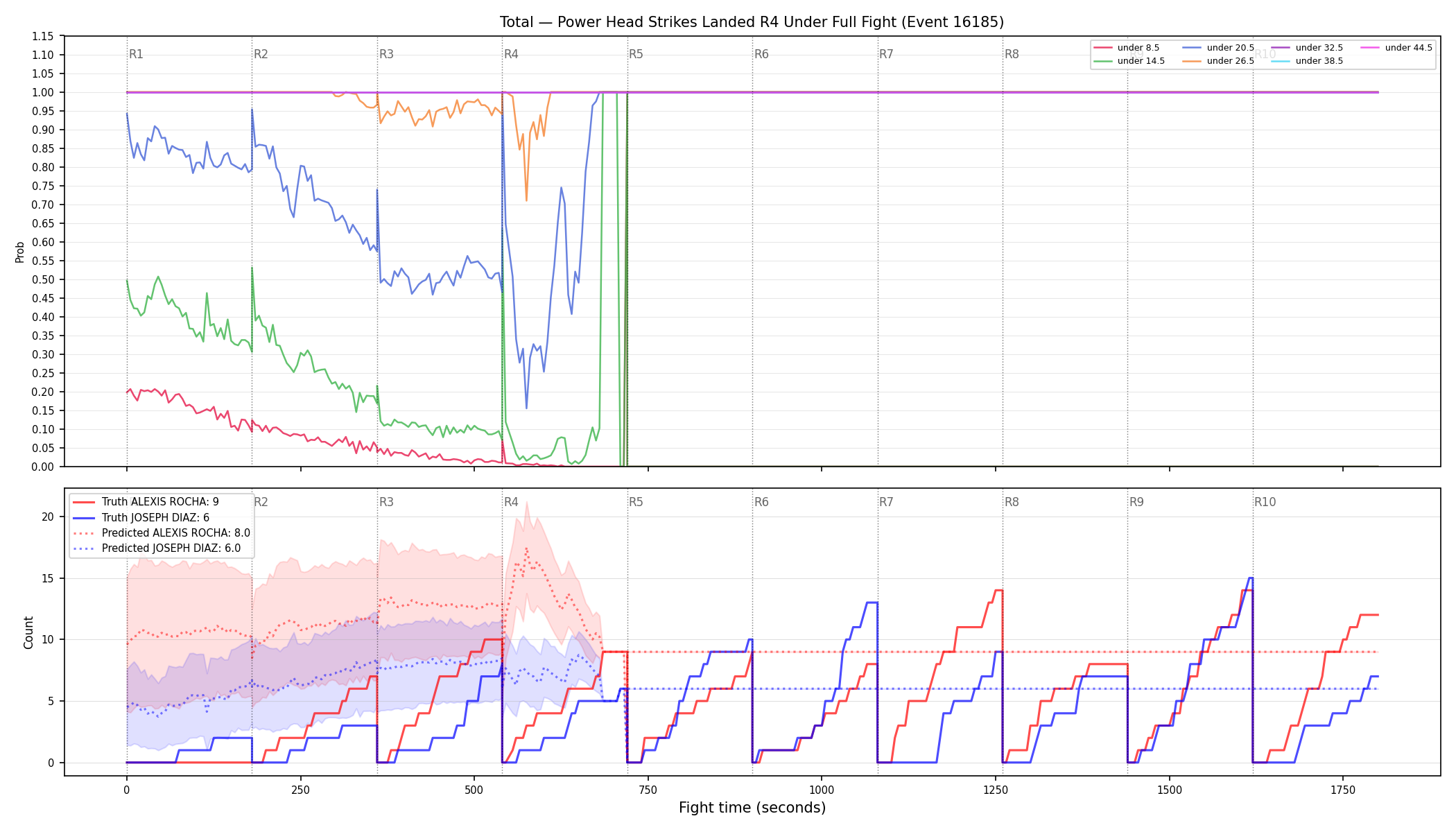The width and height of the screenshot is (1456, 832).
Task: Click the 250 tick on the time axis
Action: 300,790
